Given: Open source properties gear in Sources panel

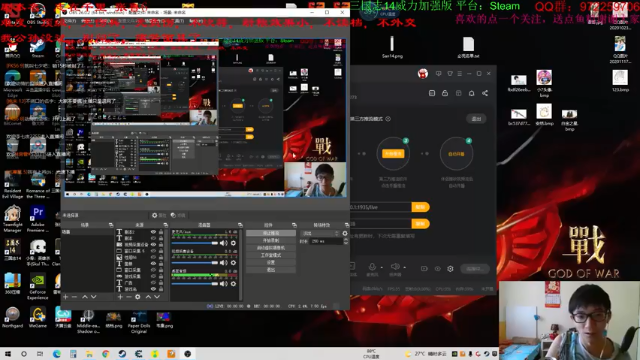Looking at the screenshot, I should (138, 297).
